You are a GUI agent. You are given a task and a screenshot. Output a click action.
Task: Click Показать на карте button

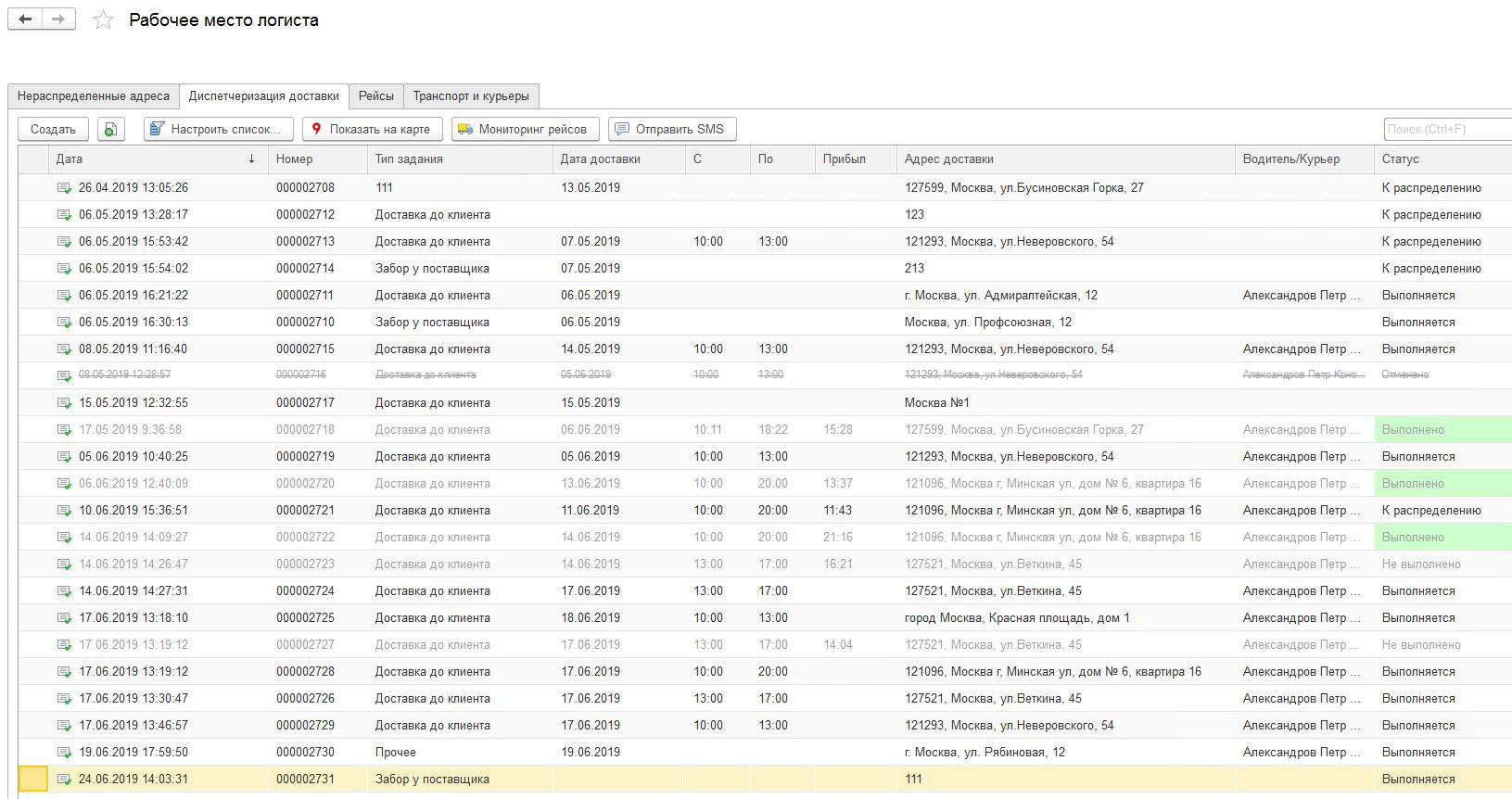[372, 129]
